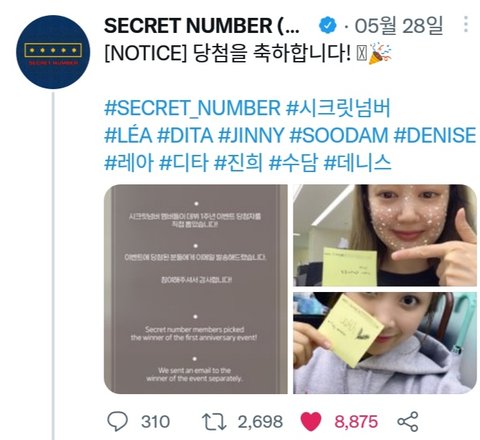
Task: Open the 05월 28일 timestamp link
Action: click(399, 26)
